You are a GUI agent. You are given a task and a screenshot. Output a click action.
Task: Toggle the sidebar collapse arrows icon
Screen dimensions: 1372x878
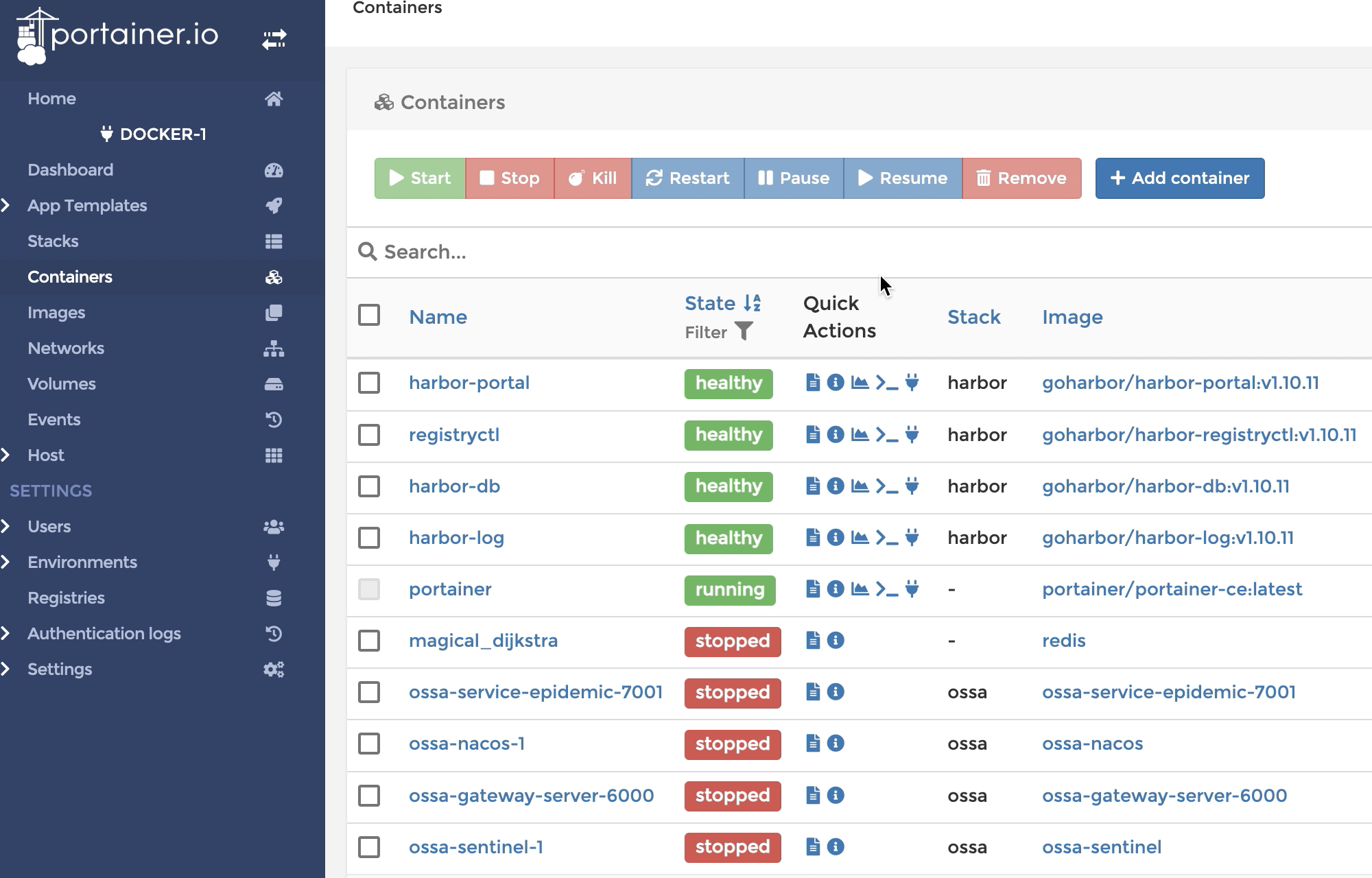click(274, 40)
